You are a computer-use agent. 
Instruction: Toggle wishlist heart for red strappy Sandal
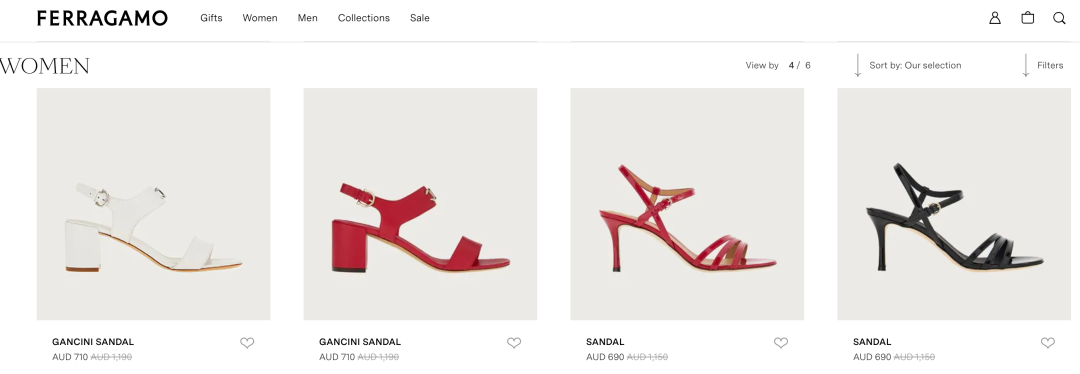pyautogui.click(x=780, y=342)
